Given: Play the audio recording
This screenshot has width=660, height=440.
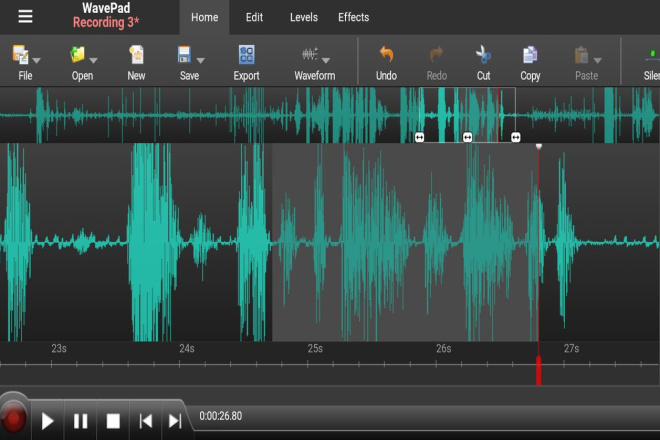Looking at the screenshot, I should (47, 421).
